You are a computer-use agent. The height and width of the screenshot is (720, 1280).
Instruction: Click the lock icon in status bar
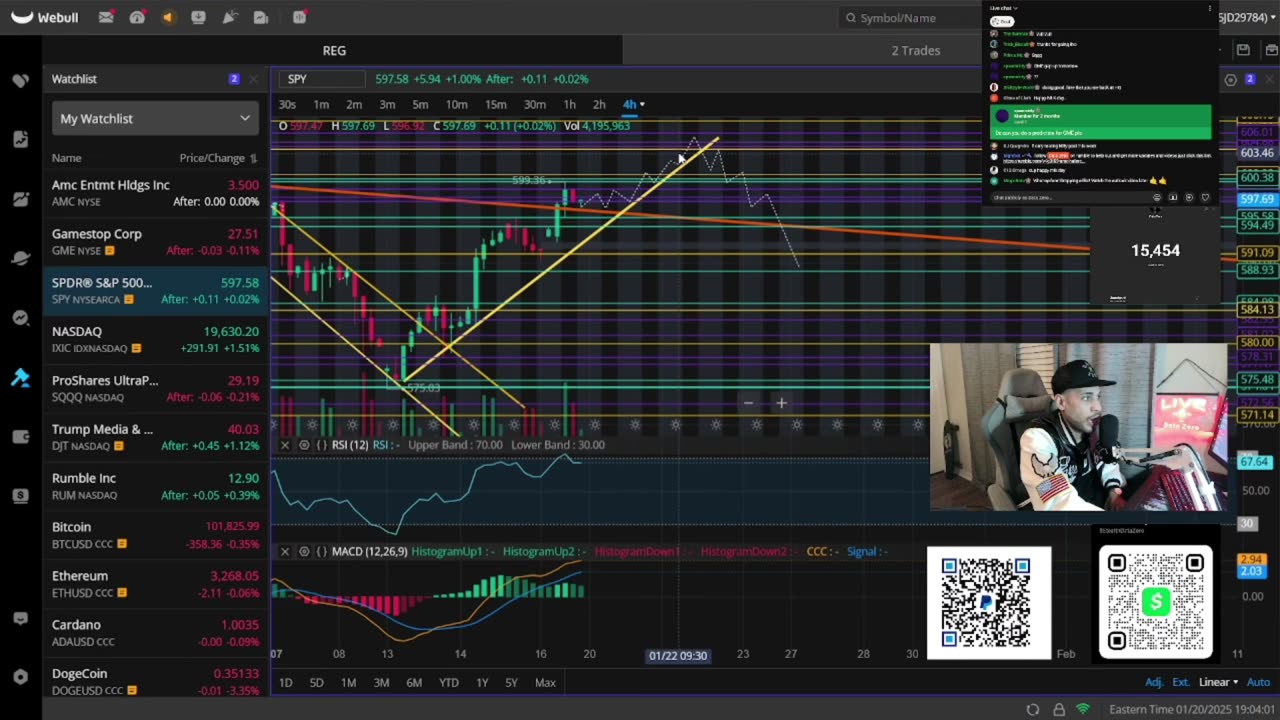tap(1059, 709)
